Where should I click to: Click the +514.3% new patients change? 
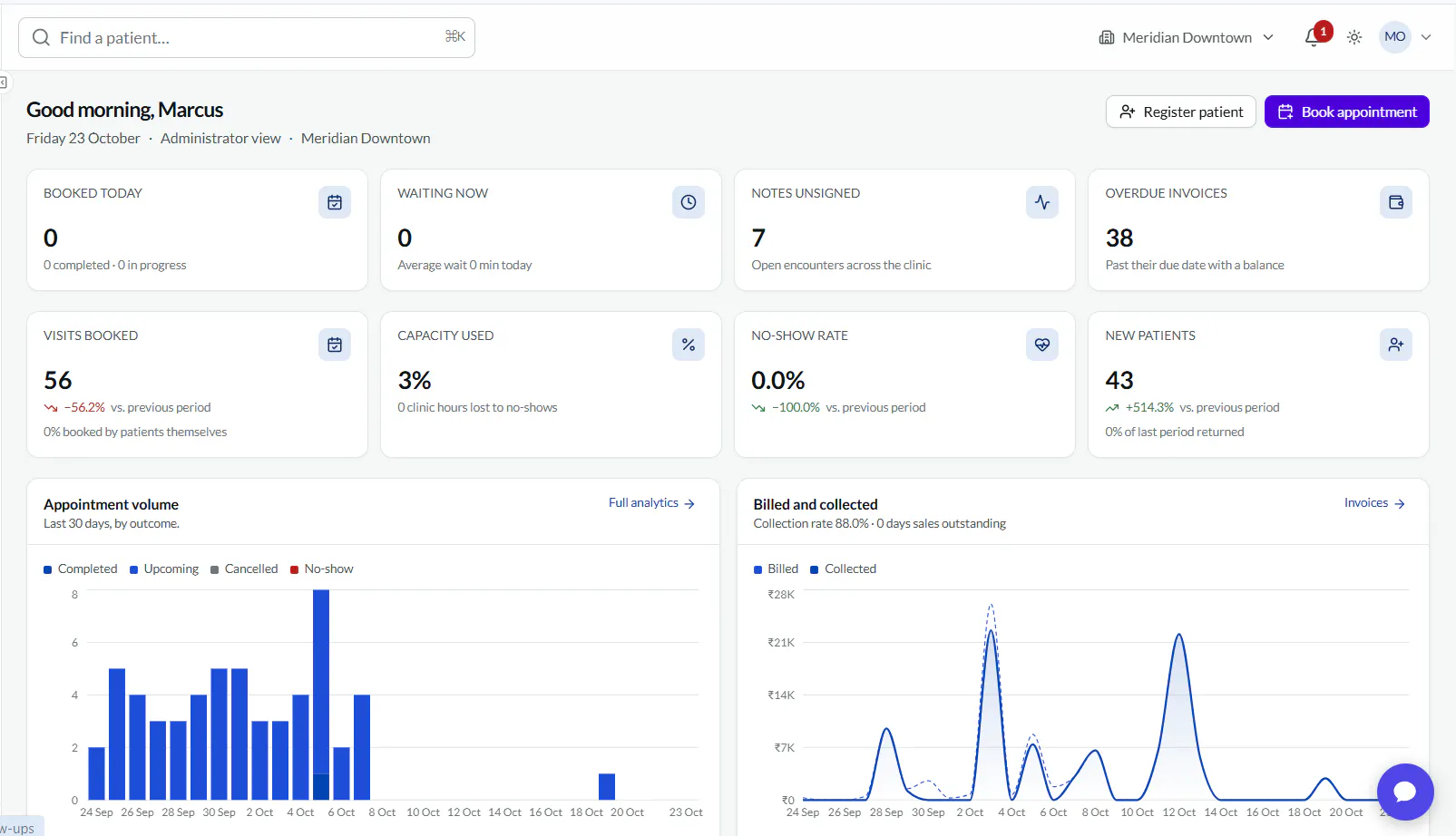pyautogui.click(x=1149, y=407)
